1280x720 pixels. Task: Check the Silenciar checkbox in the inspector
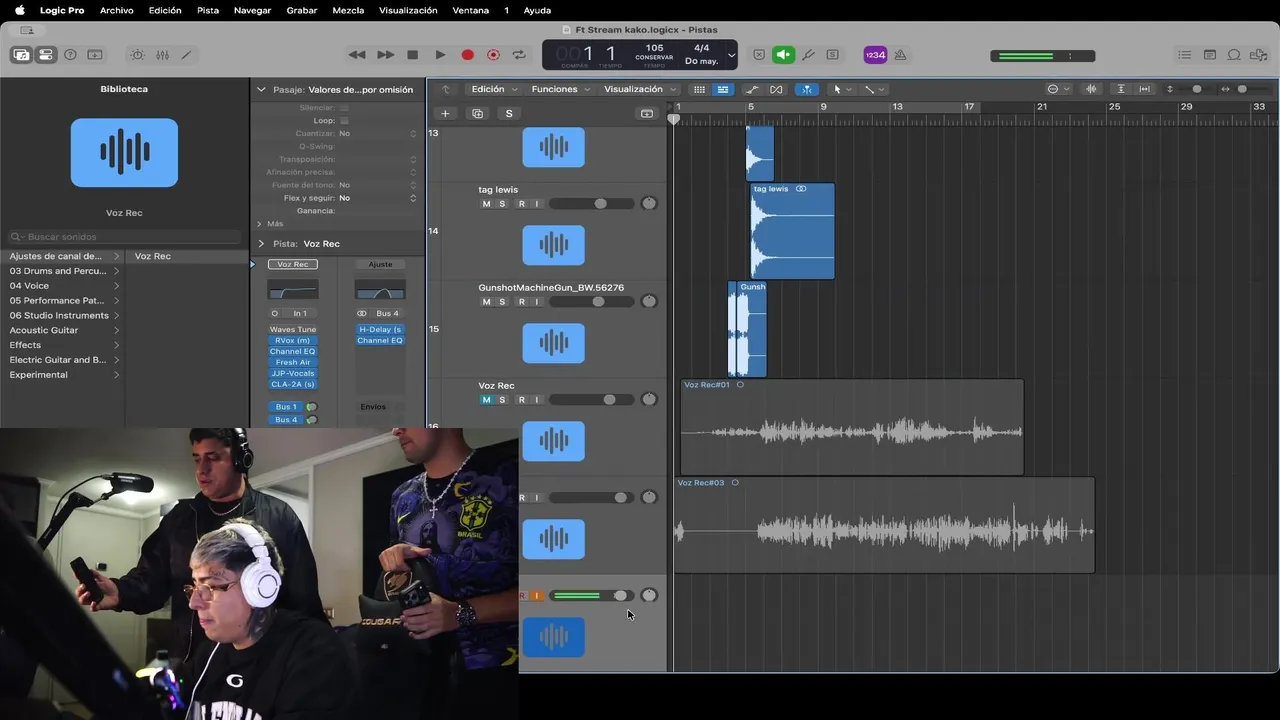point(344,107)
